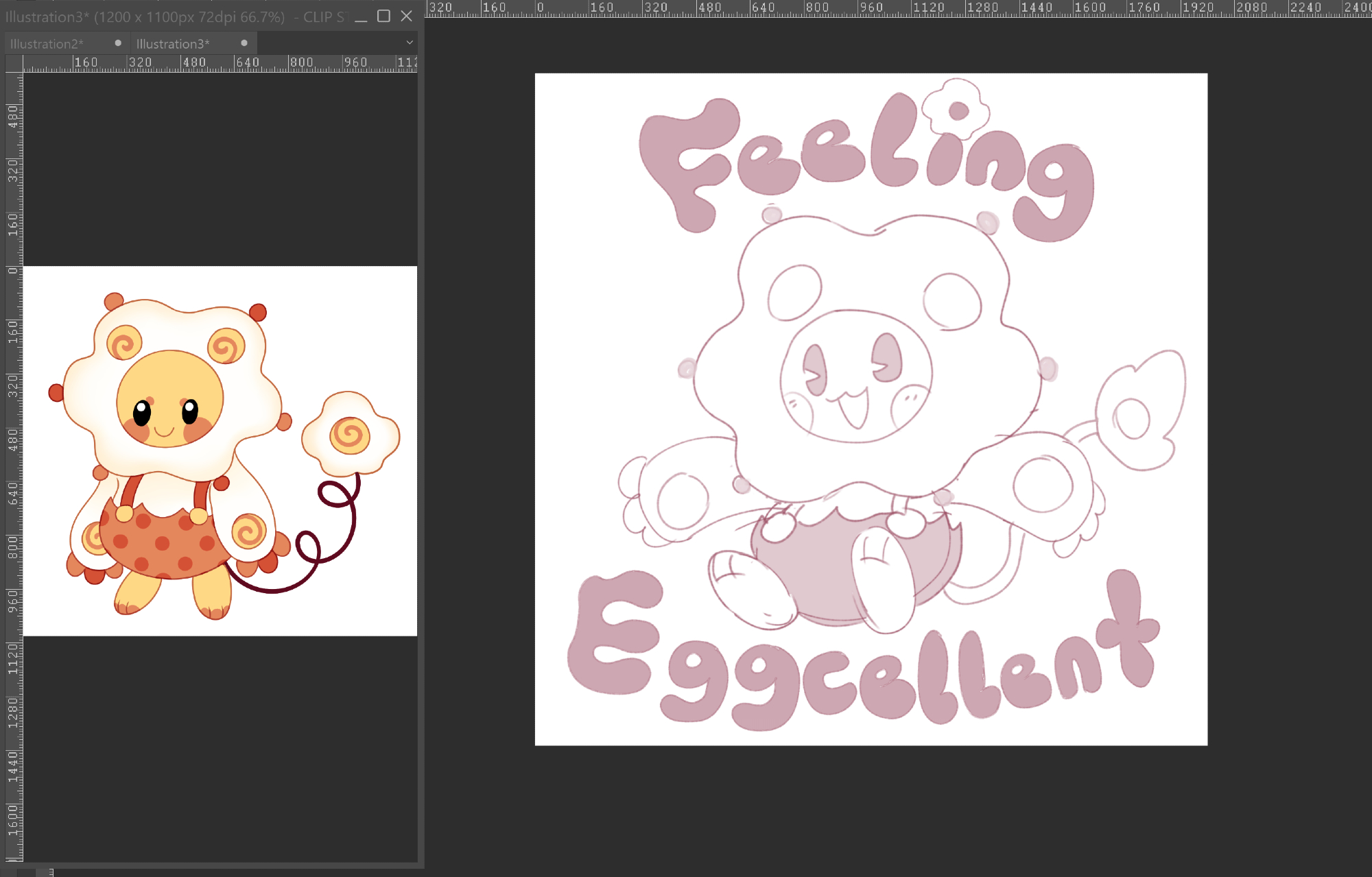
Task: Switch to the Illustration2* tab
Action: point(47,43)
